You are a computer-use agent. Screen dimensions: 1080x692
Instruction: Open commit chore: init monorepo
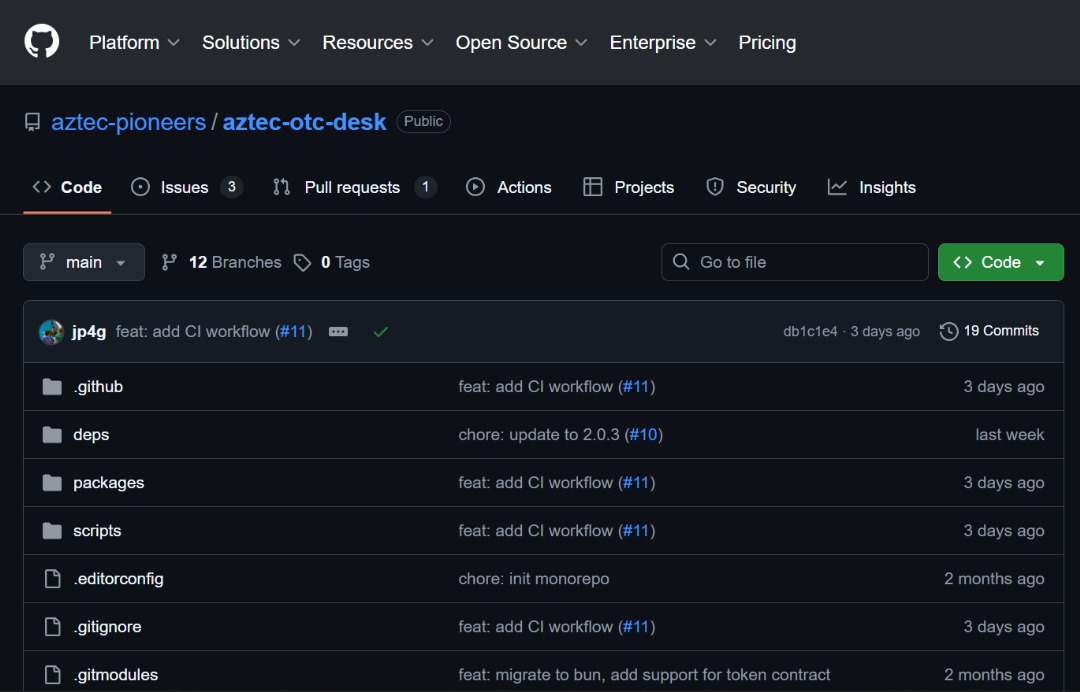pyautogui.click(x=534, y=579)
